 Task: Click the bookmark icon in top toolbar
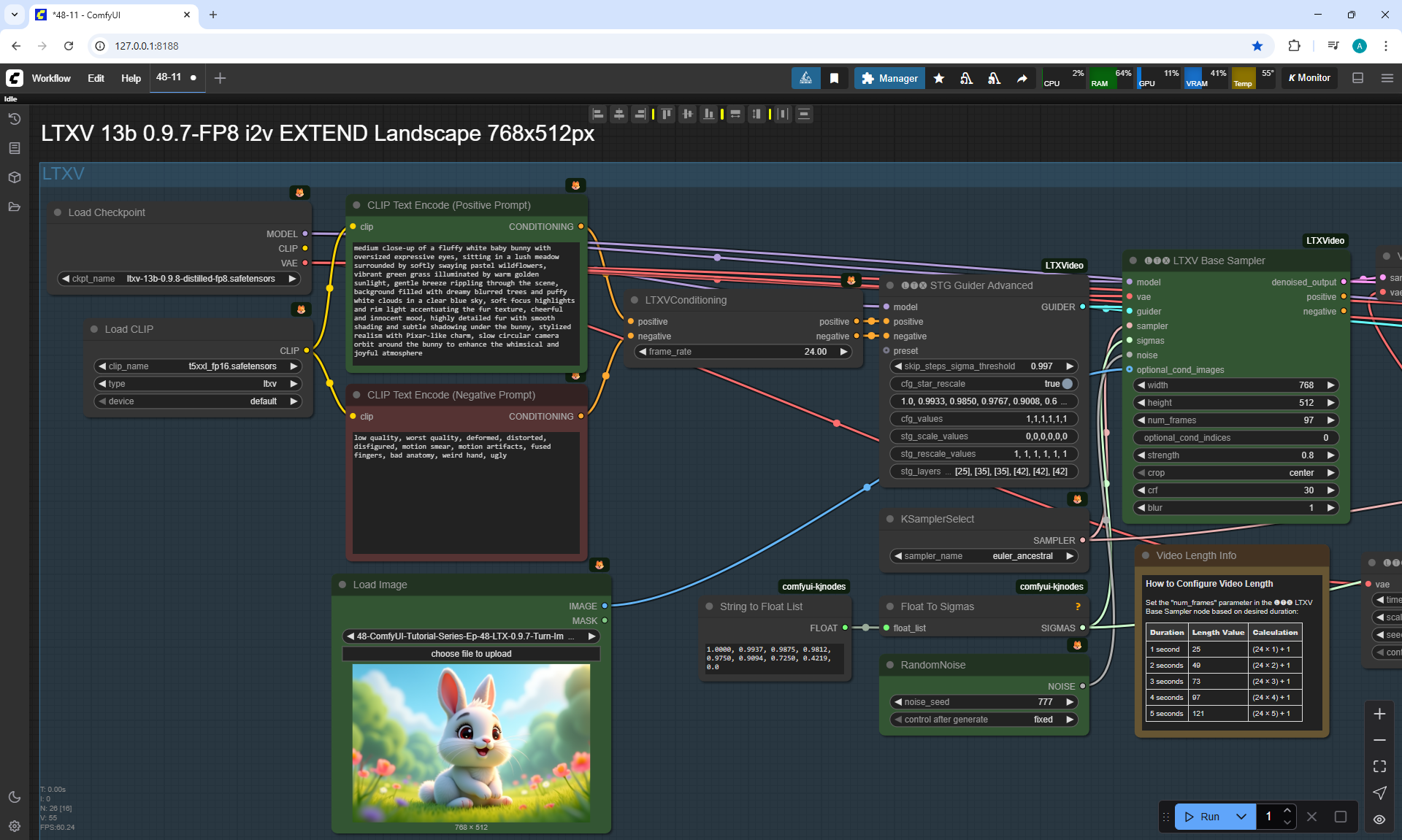(x=834, y=78)
